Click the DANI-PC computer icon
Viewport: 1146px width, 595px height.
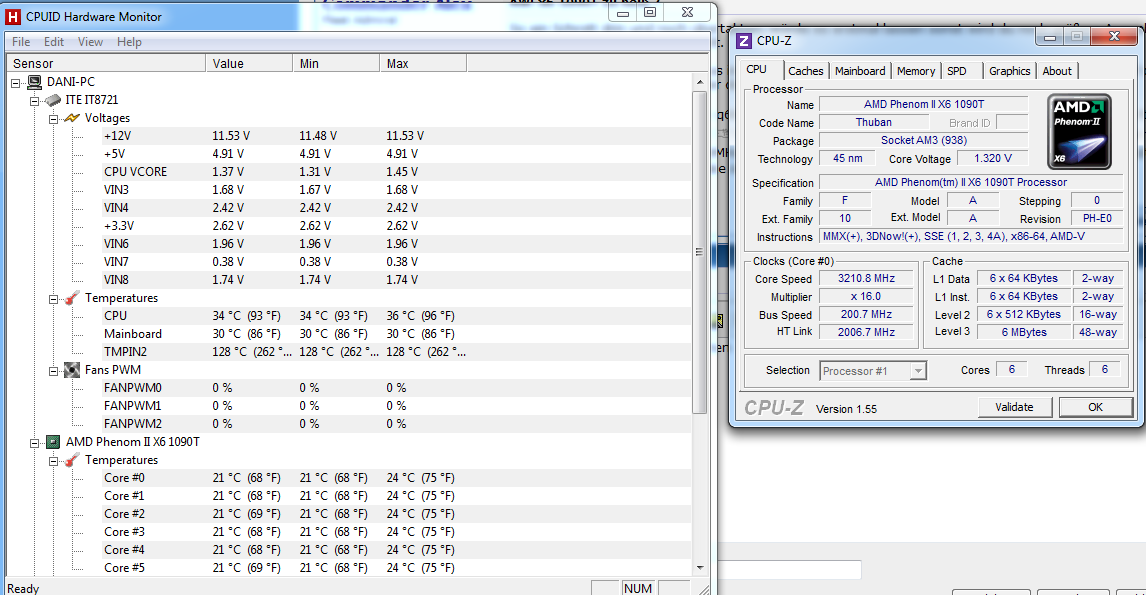point(34,82)
